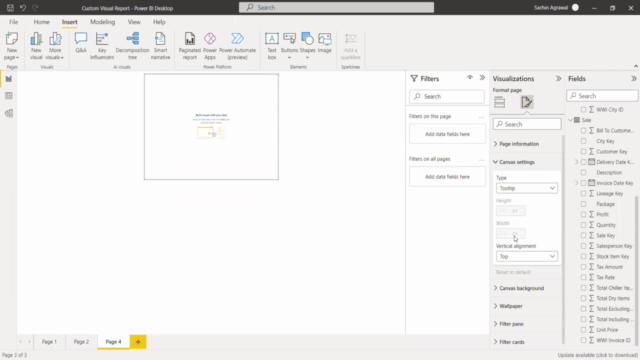Check the Unit Price field
640x360 pixels.
(583, 330)
